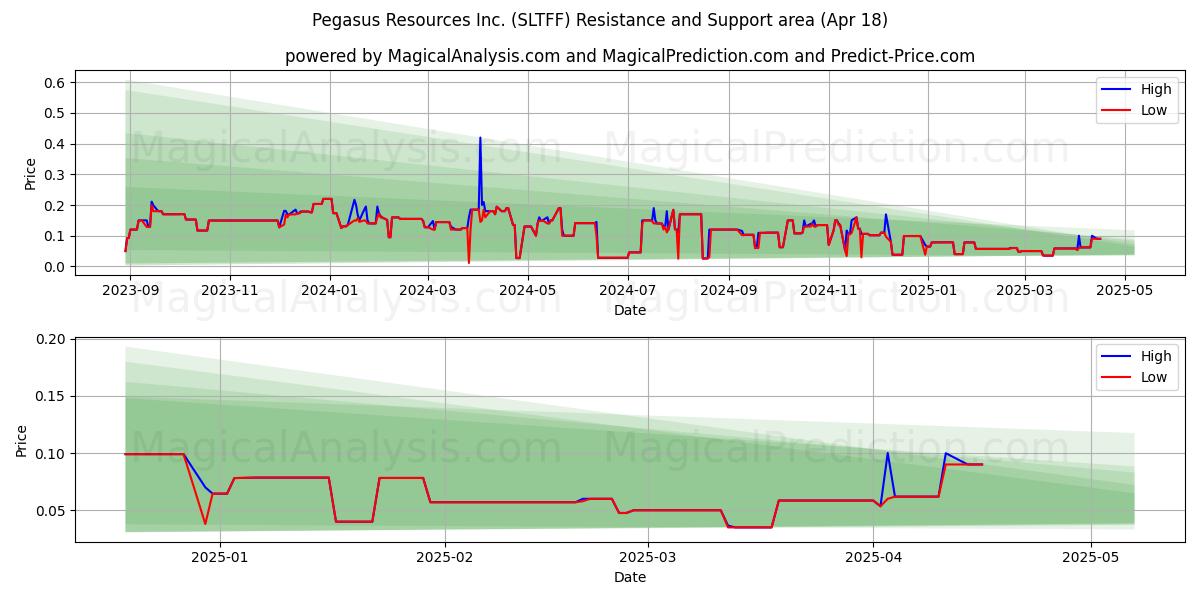The width and height of the screenshot is (1200, 600).
Task: Click the '2024-03' x-axis label
Action: 428,290
